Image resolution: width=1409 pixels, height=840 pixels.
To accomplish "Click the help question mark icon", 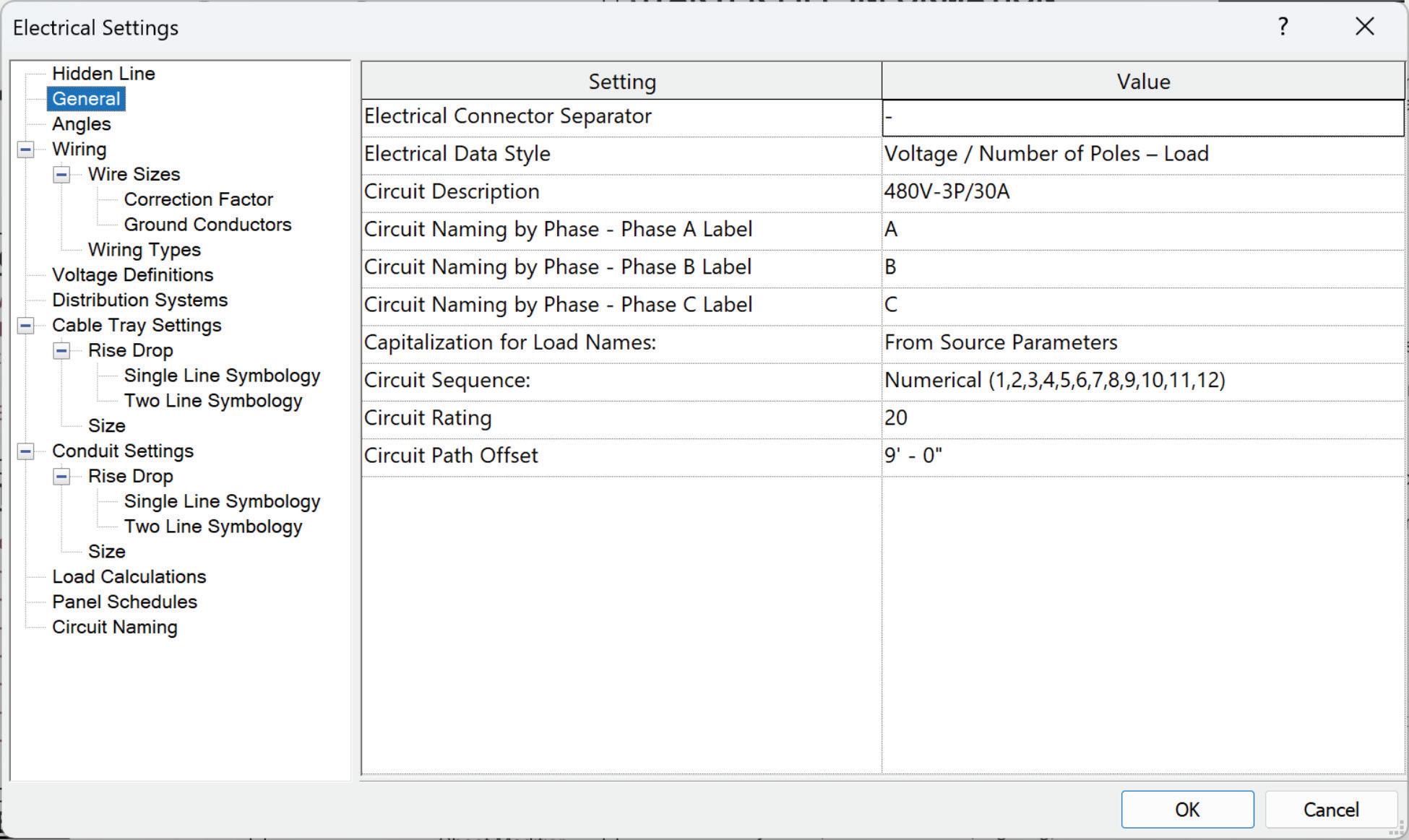I will 1283,27.
